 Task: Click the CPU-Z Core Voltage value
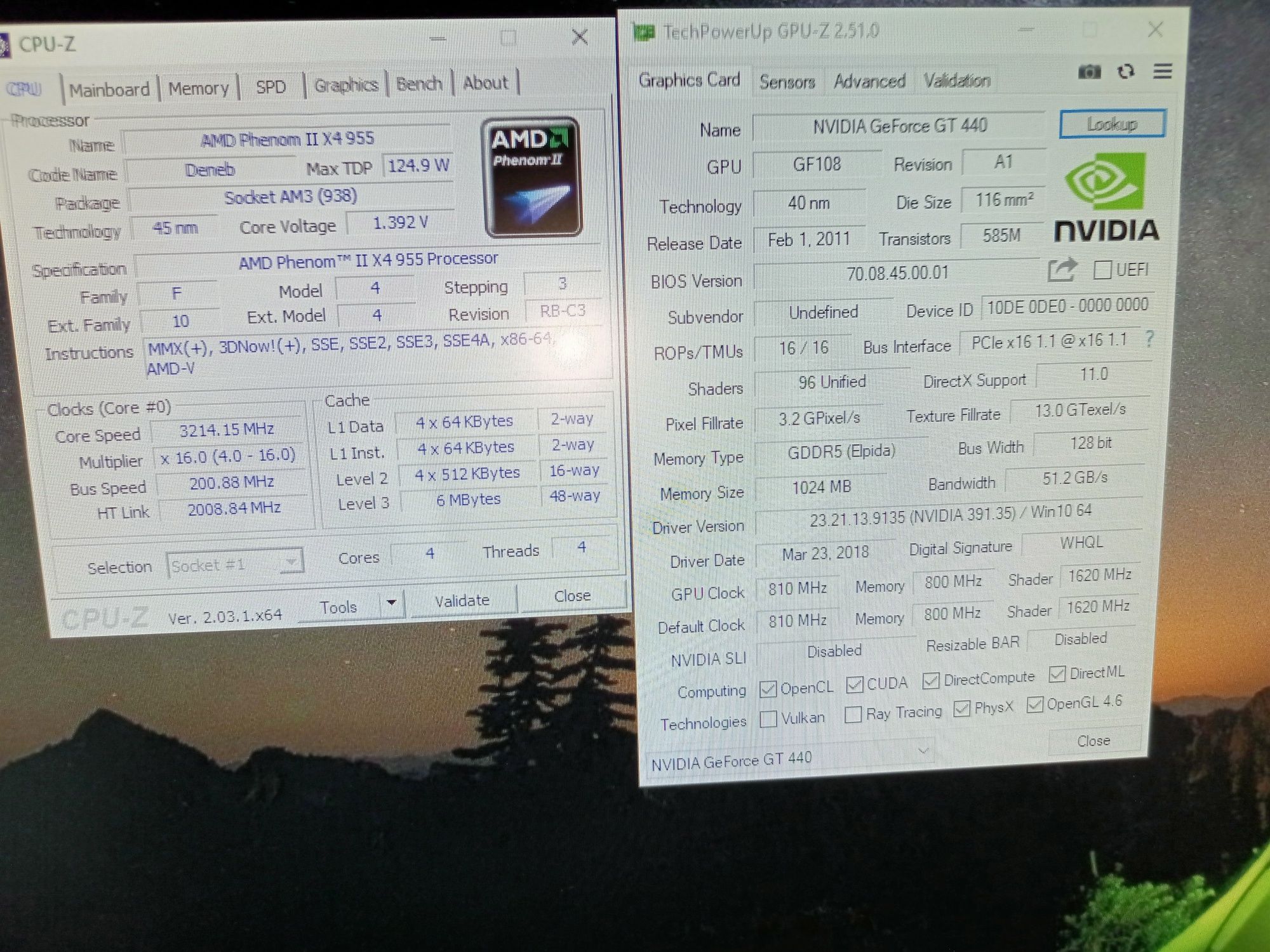pos(400,223)
